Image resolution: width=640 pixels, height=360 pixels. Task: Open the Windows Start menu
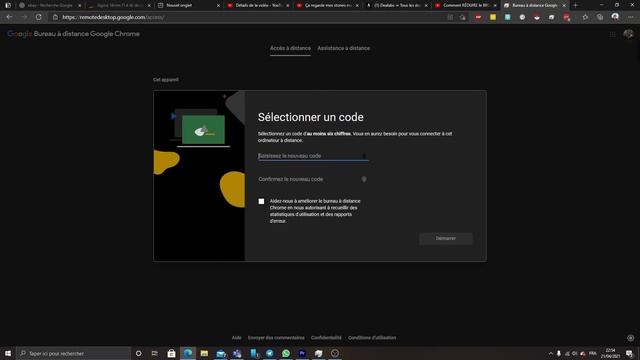click(8, 353)
